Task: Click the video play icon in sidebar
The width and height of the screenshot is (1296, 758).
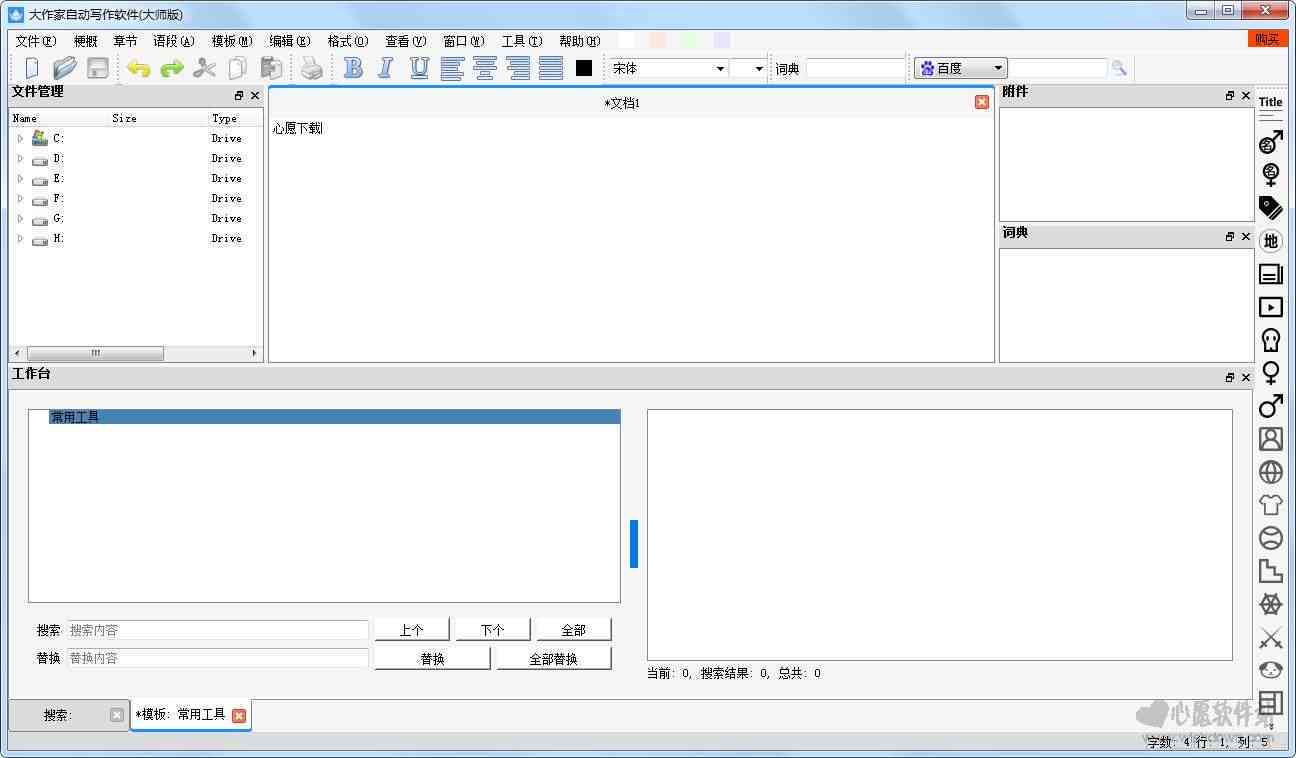Action: click(1270, 307)
